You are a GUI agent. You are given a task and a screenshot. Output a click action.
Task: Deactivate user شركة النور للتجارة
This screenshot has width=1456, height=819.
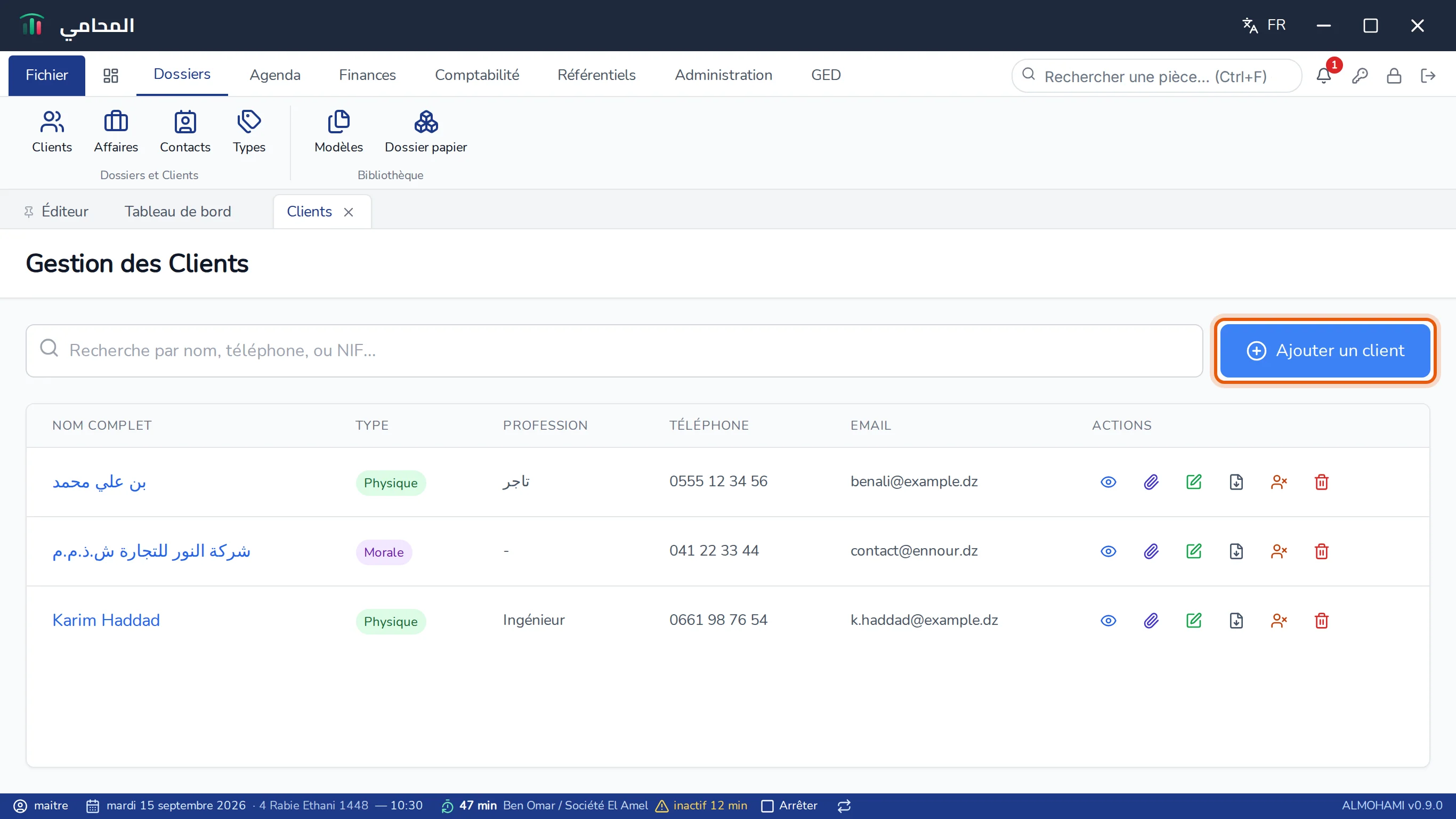[x=1279, y=551]
